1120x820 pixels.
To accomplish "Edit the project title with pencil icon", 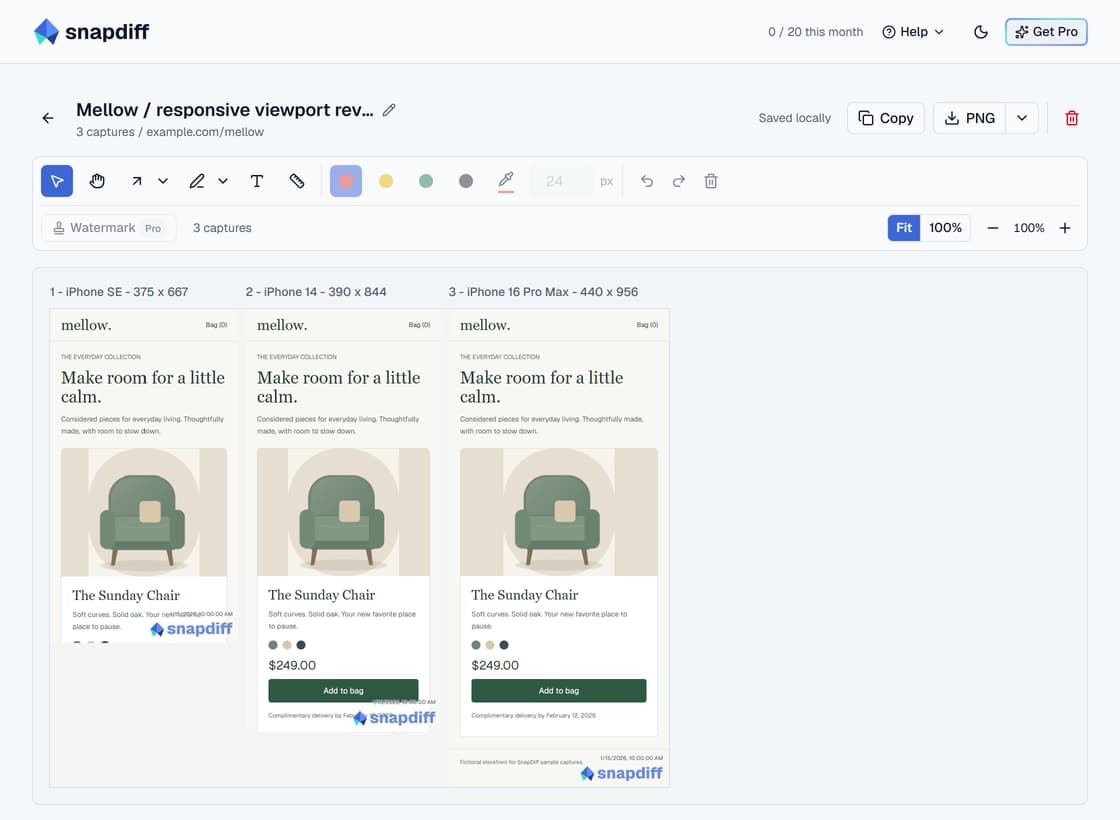I will [x=389, y=110].
